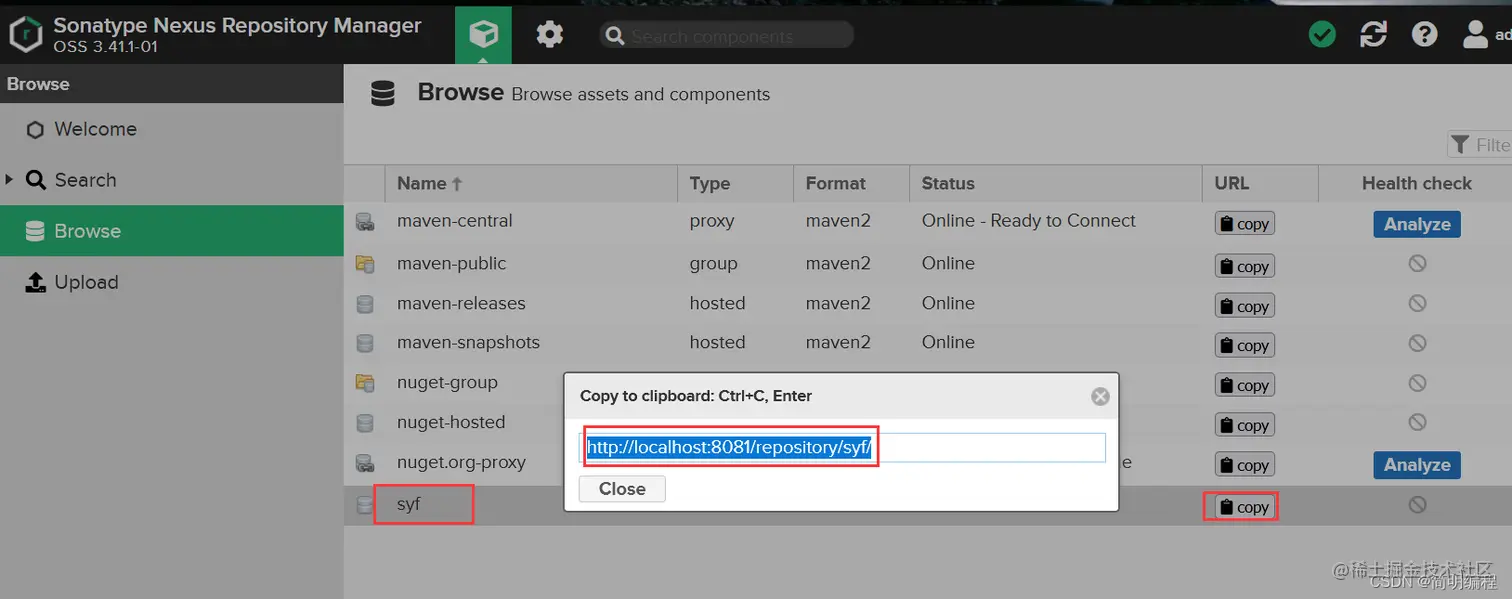Click the Browse sidebar section header

click(172, 84)
